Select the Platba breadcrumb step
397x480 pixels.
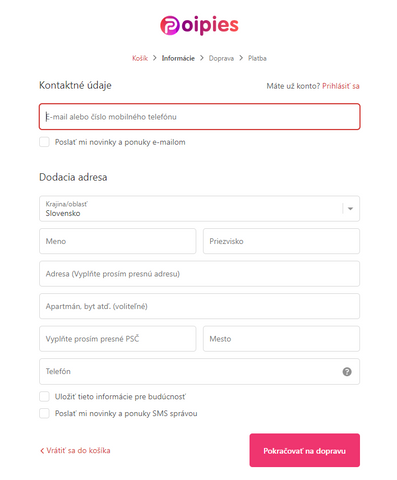click(257, 58)
